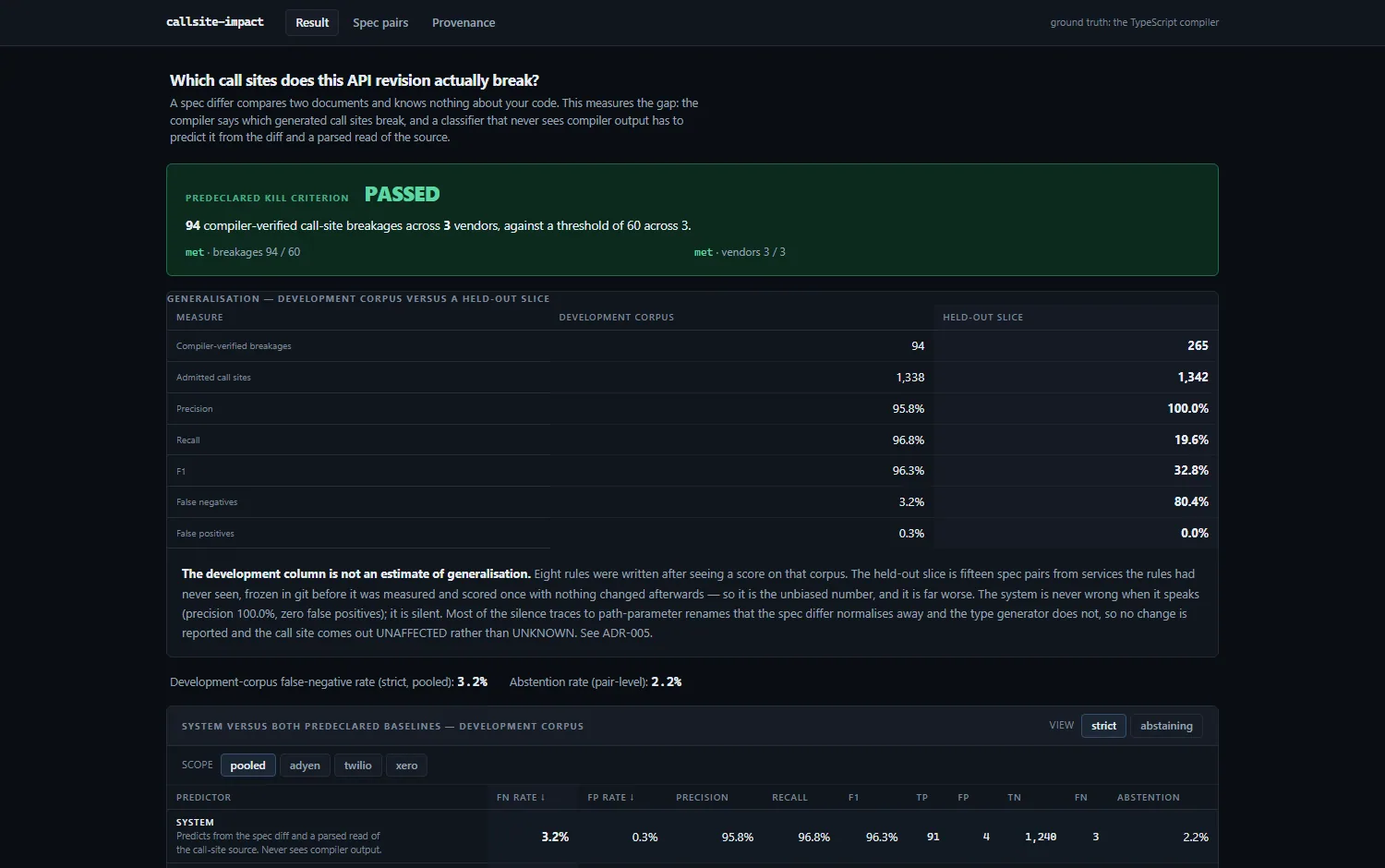This screenshot has height=868, width=1385.
Task: Click the 'met · vendors 3 / 3' text
Action: (740, 252)
